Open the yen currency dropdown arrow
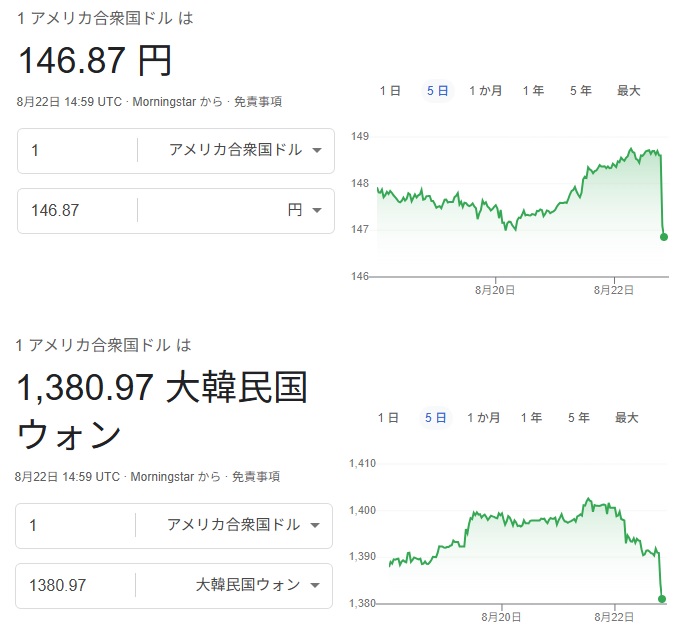The image size is (689, 637). 317,210
